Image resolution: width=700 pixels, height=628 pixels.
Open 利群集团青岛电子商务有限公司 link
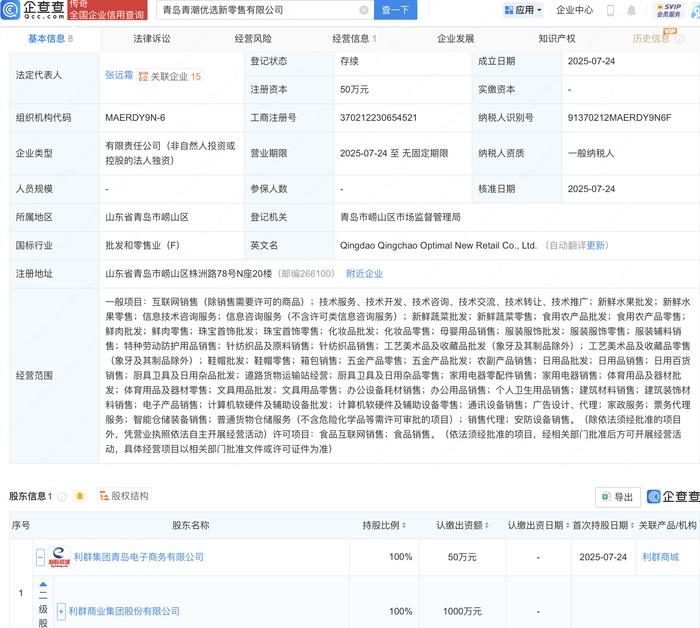pos(139,557)
